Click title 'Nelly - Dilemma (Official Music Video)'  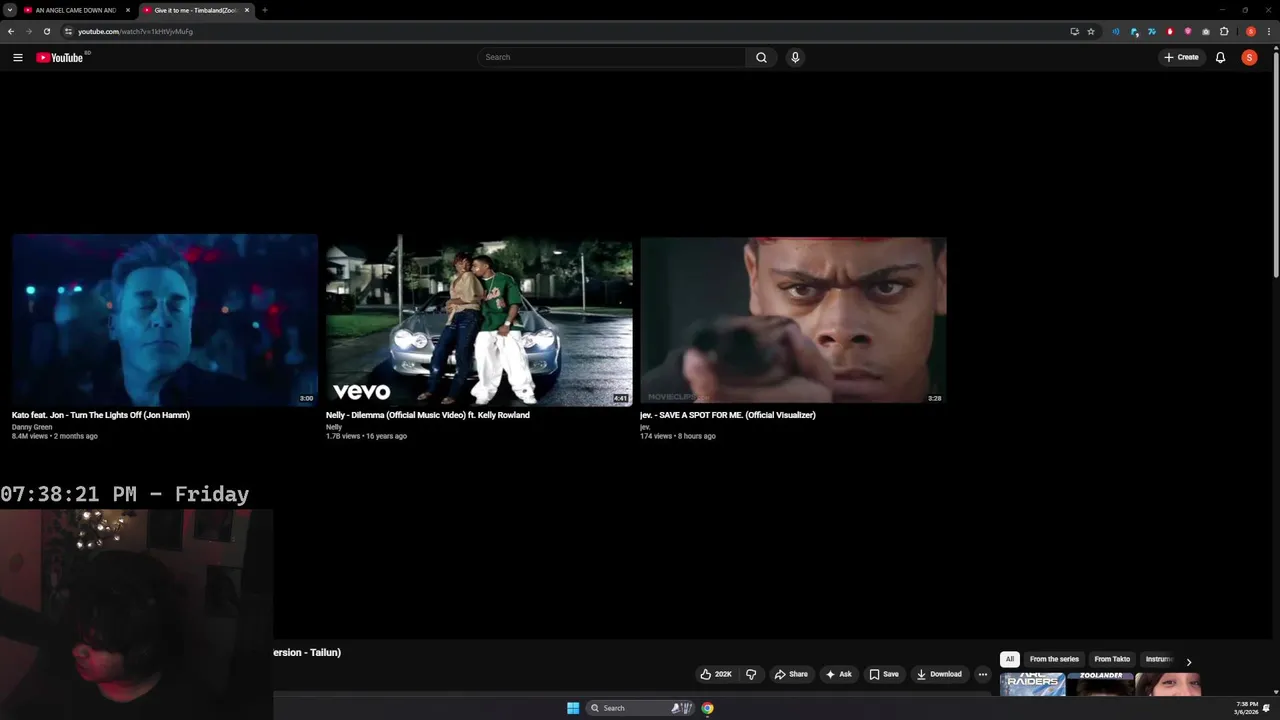[x=428, y=415]
